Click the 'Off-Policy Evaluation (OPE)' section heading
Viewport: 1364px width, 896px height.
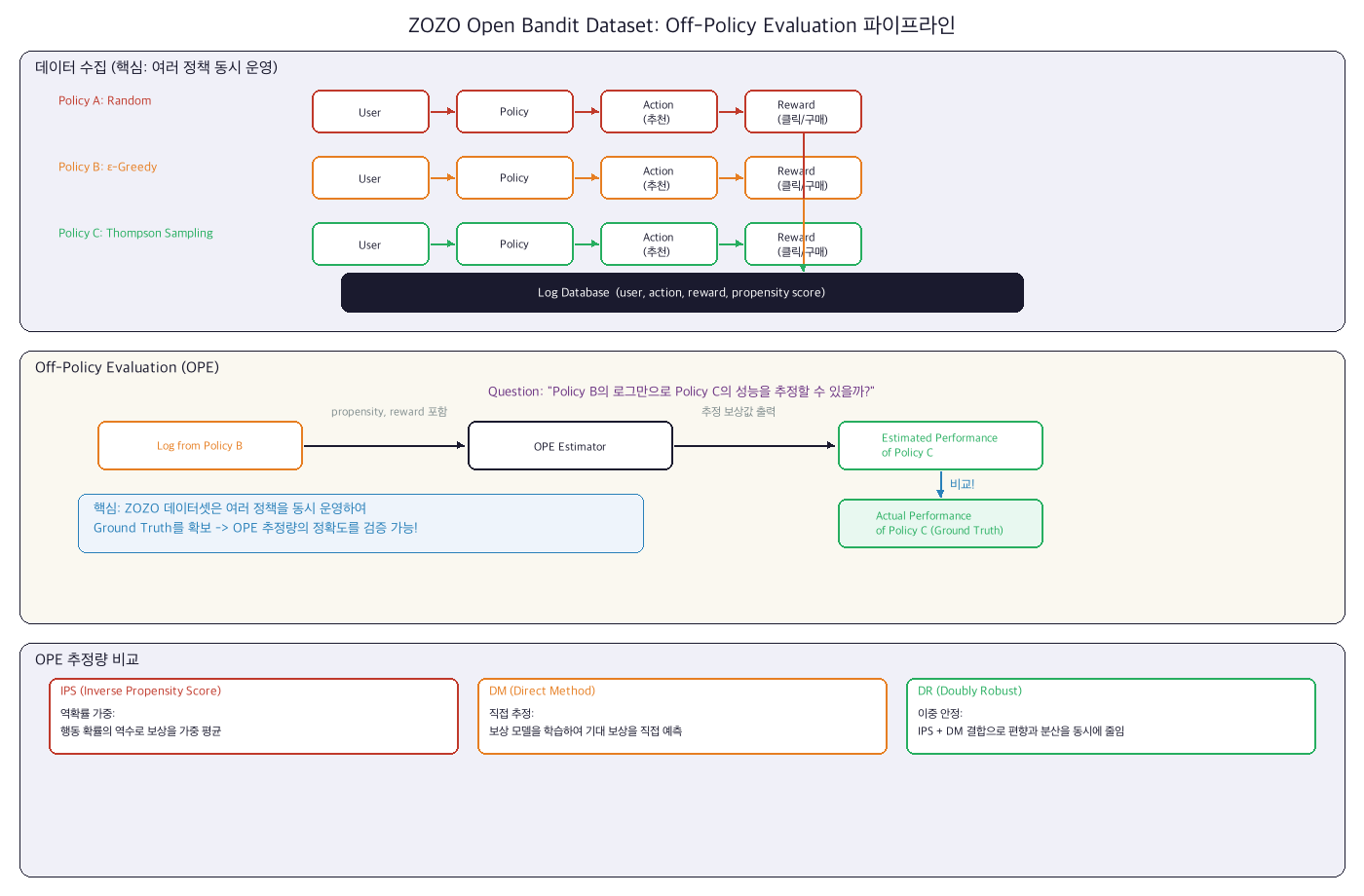pyautogui.click(x=127, y=367)
